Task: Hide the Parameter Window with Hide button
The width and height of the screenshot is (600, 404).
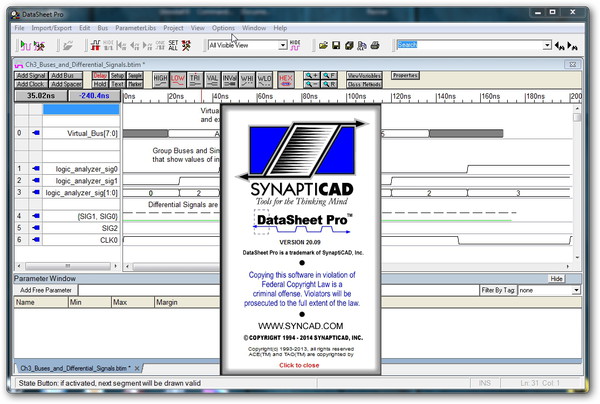Action: tap(556, 279)
